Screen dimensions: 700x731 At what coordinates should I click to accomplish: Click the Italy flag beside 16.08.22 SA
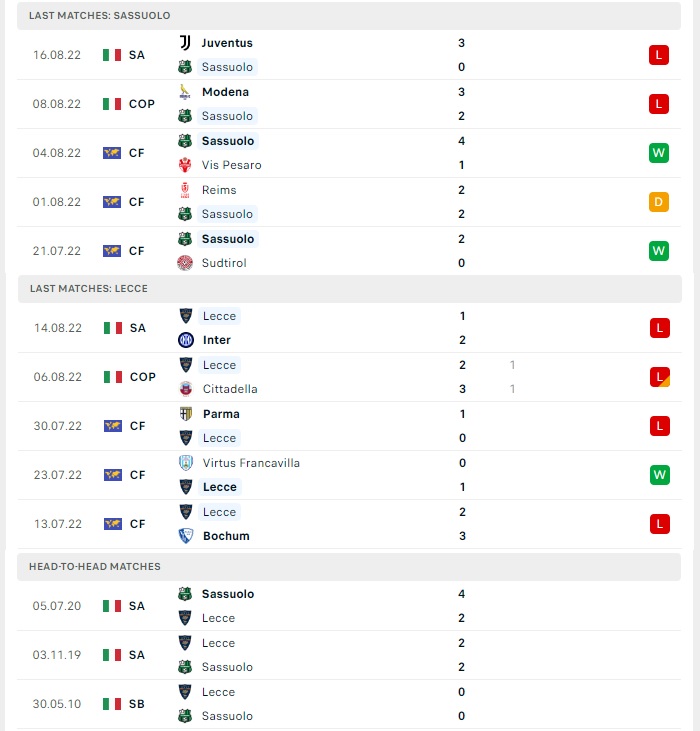tap(112, 55)
